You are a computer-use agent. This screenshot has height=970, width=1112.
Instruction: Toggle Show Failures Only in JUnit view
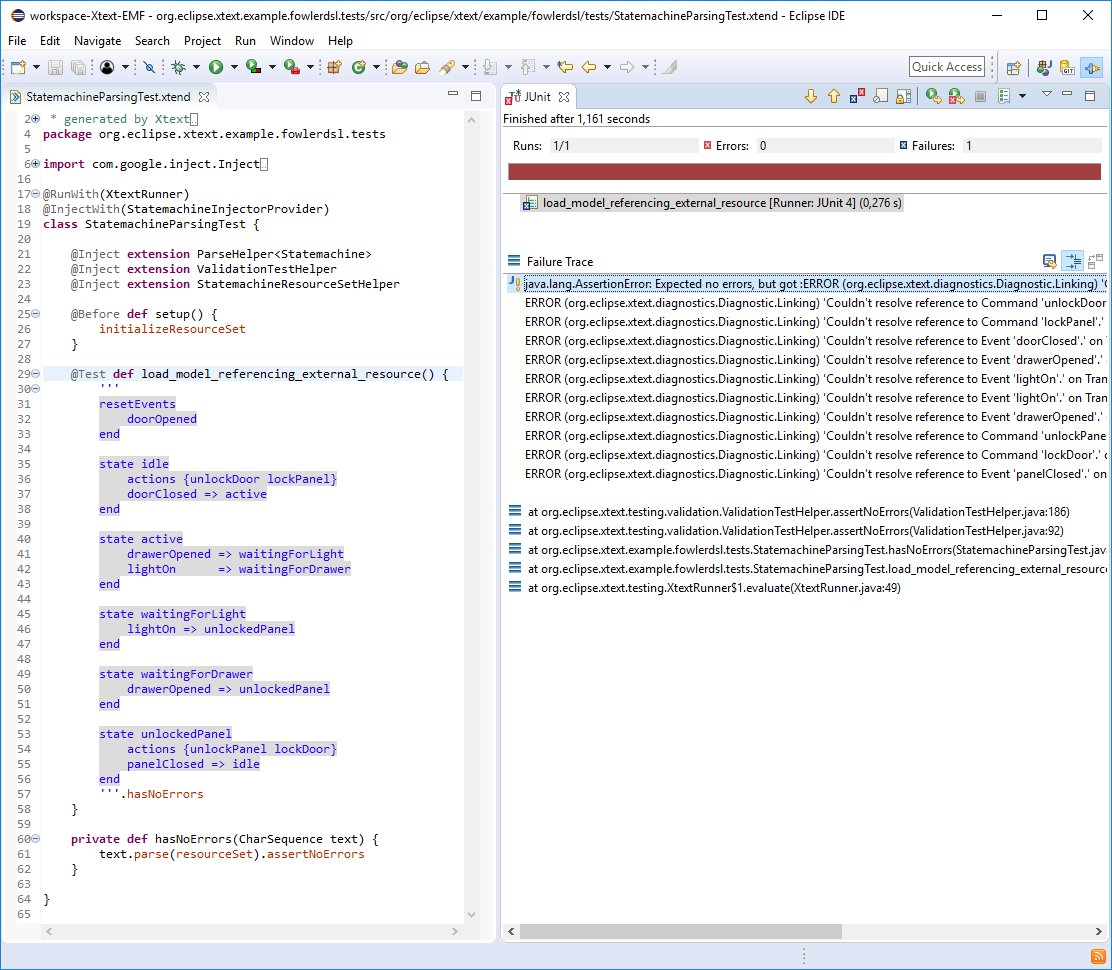coord(857,96)
